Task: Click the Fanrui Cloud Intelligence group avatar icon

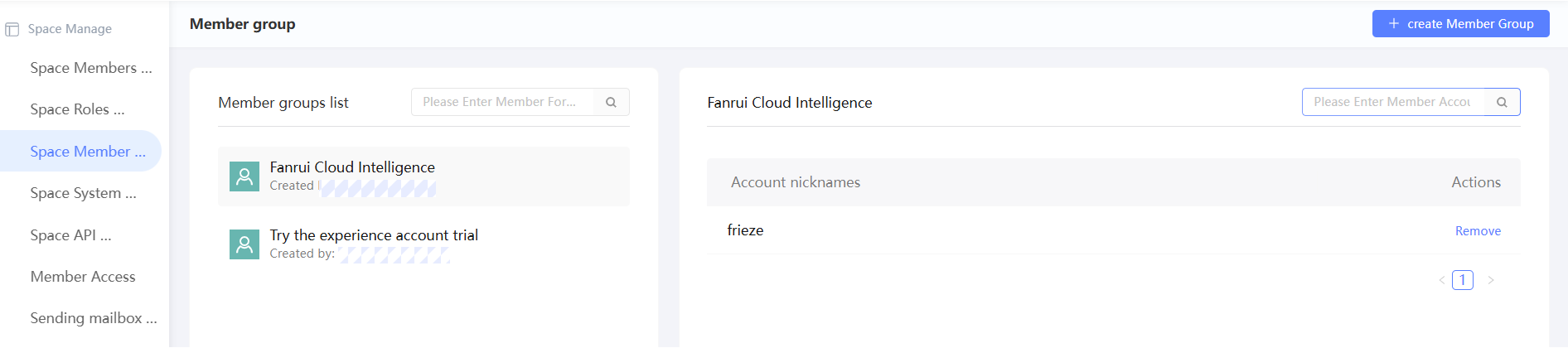Action: (x=244, y=176)
